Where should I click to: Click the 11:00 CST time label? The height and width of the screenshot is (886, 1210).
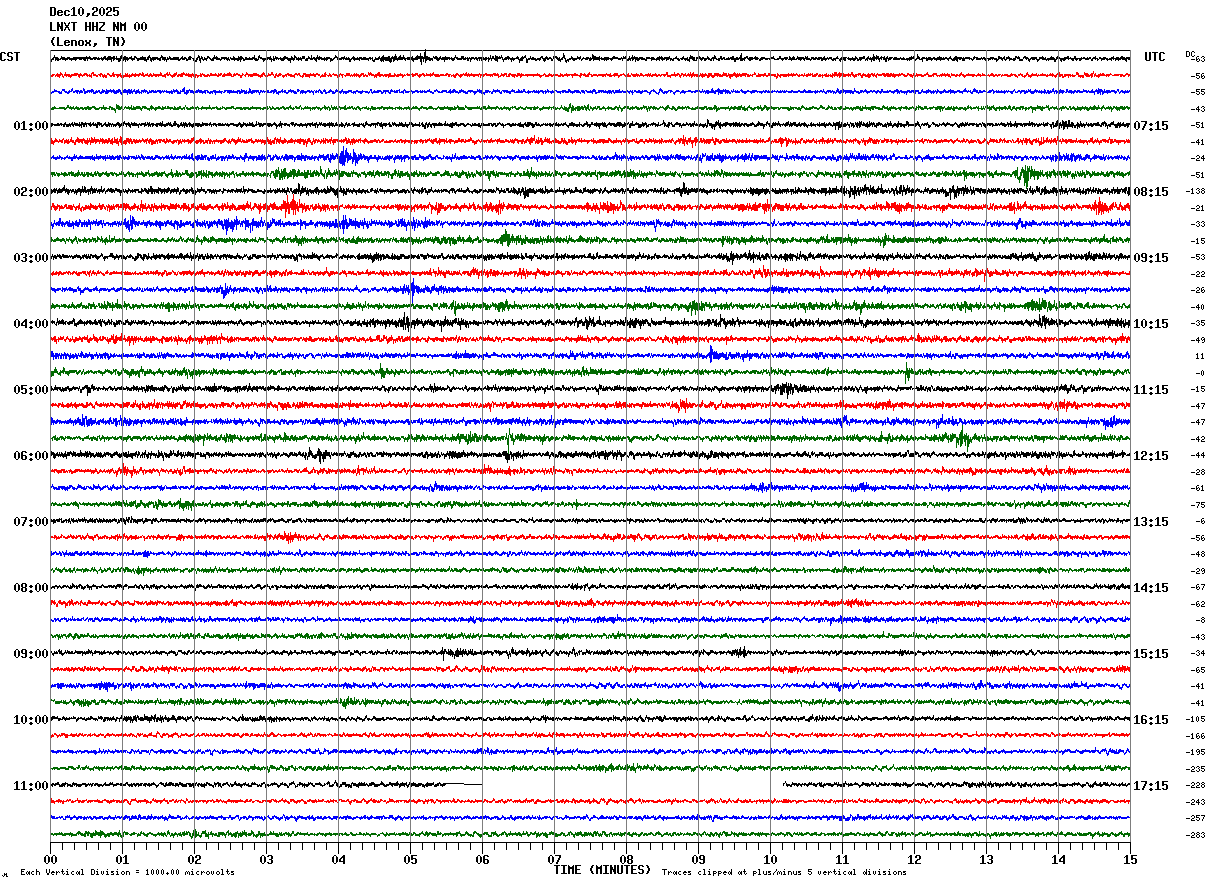[31, 786]
